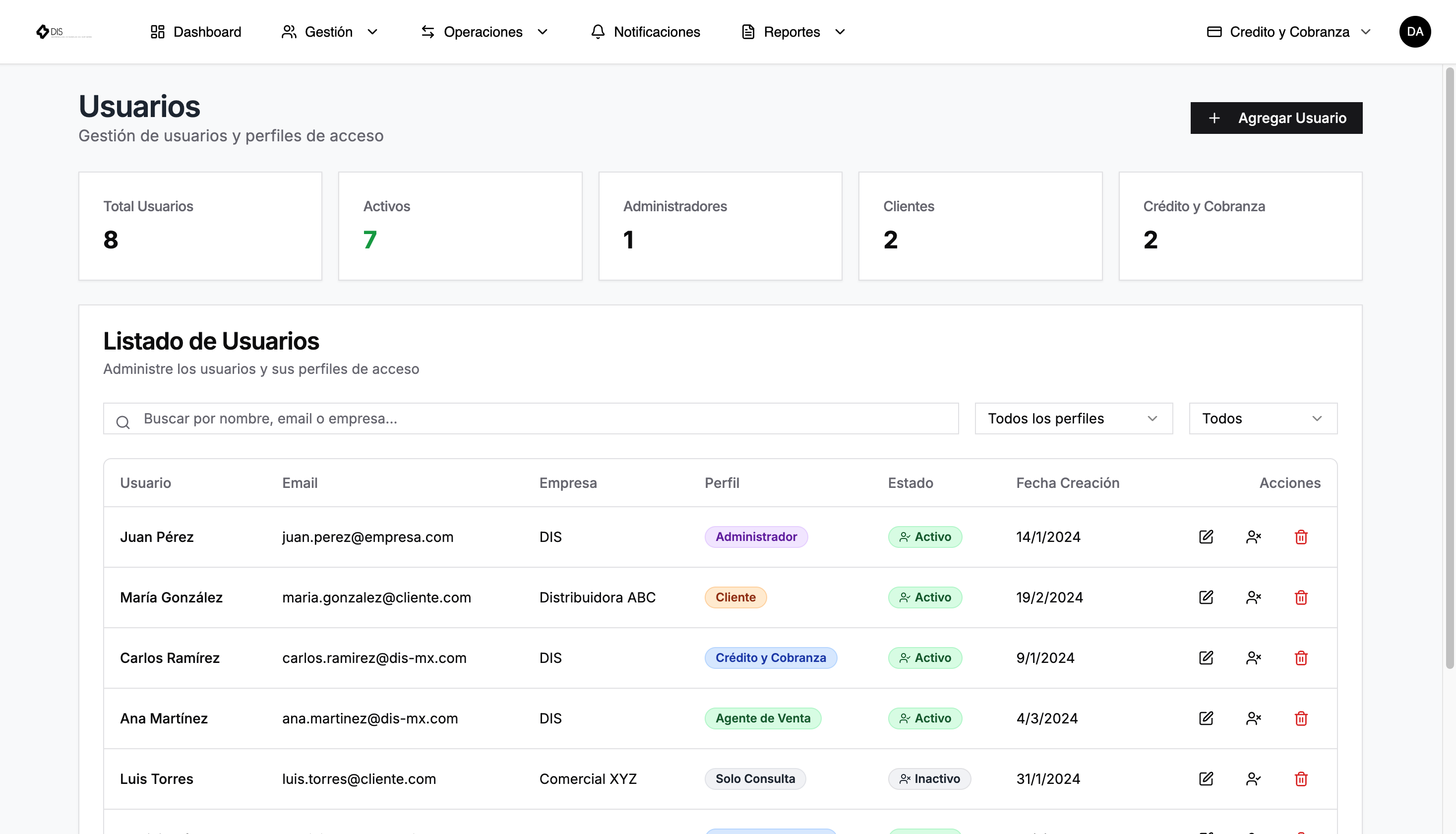1456x834 pixels.
Task: Click the Agregar Usuario button
Action: point(1276,118)
